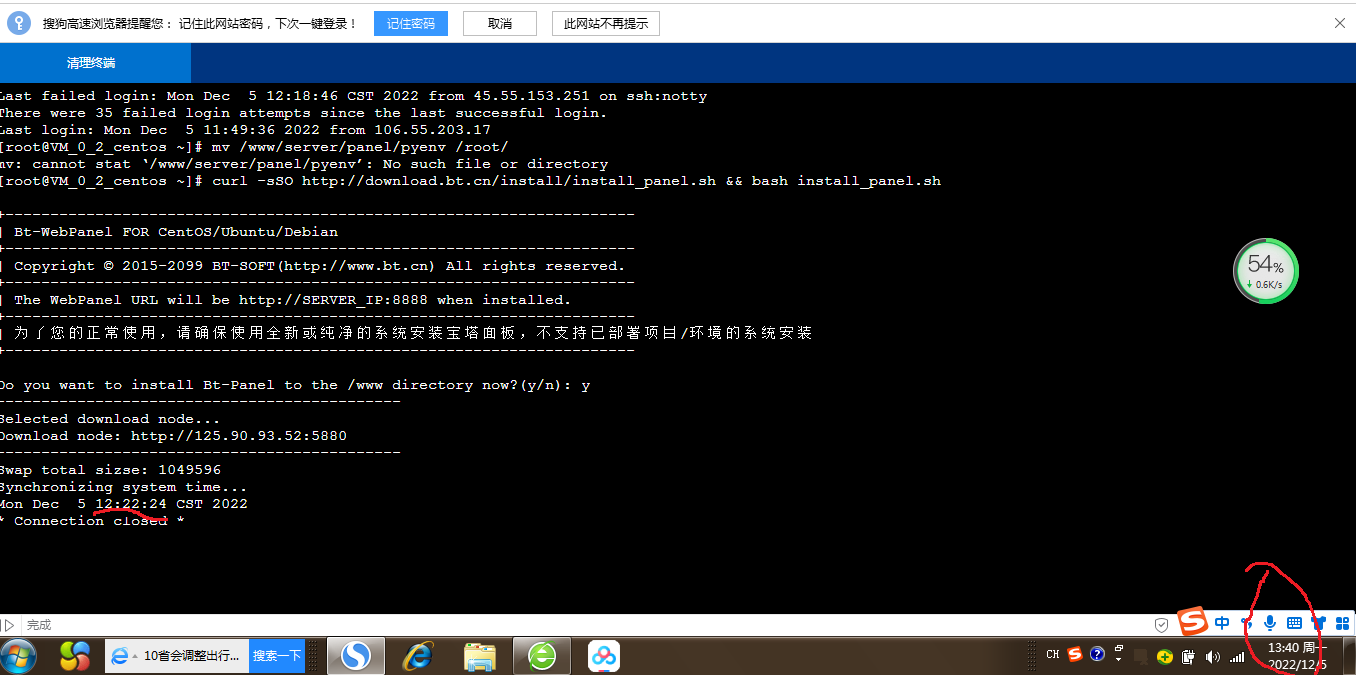Open the file explorer folder icon
Screen dimensions: 1356x675
coord(480,656)
